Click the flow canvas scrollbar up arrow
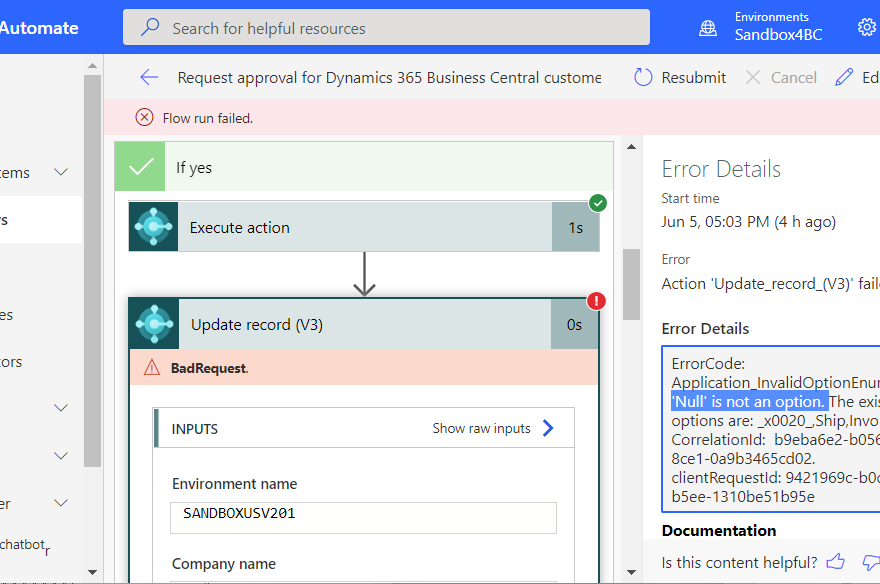Image resolution: width=880 pixels, height=584 pixels. (631, 147)
